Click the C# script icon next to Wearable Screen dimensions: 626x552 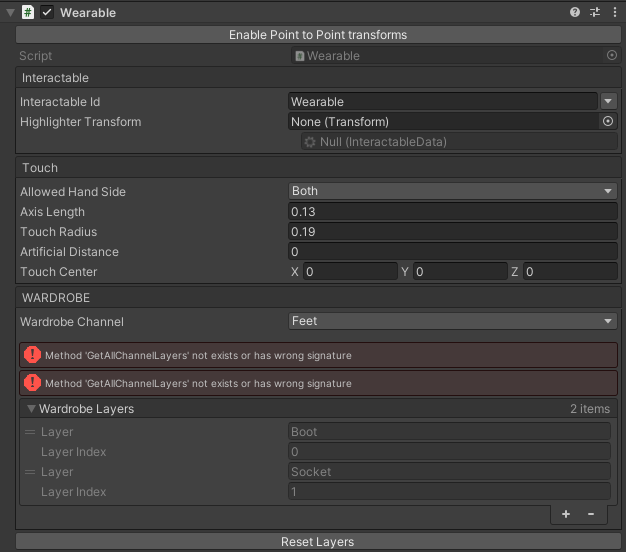tap(28, 12)
